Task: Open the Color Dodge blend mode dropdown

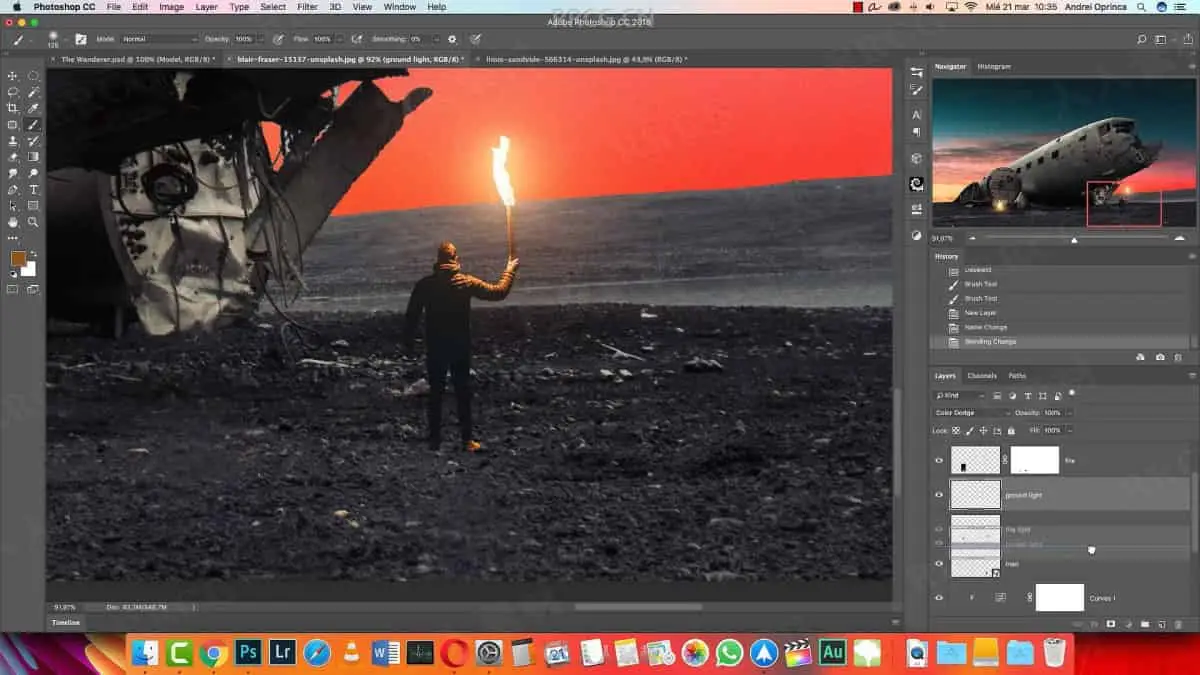Action: [972, 413]
